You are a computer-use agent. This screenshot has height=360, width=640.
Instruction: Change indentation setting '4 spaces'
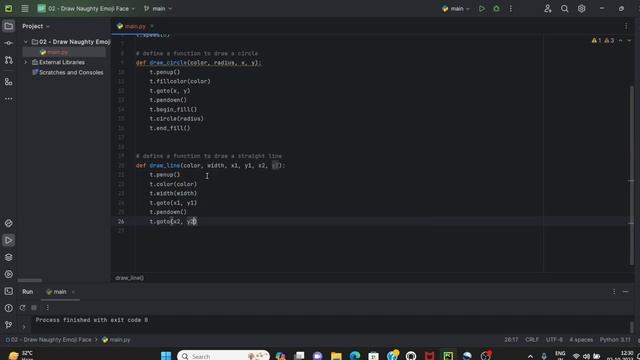click(581, 340)
